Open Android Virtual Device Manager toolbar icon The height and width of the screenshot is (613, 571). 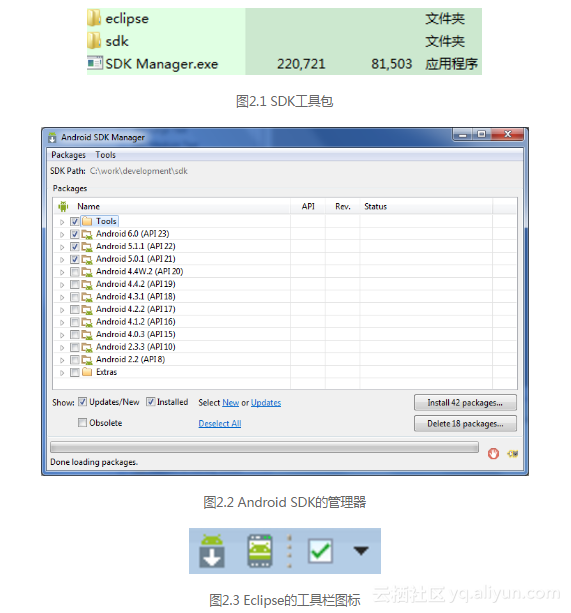(x=260, y=551)
